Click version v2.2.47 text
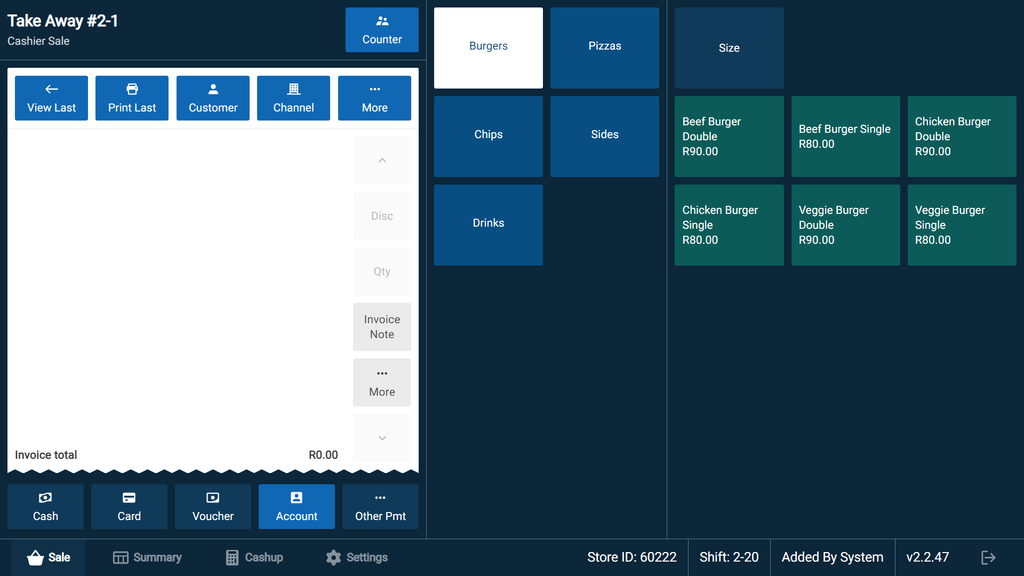 (927, 558)
